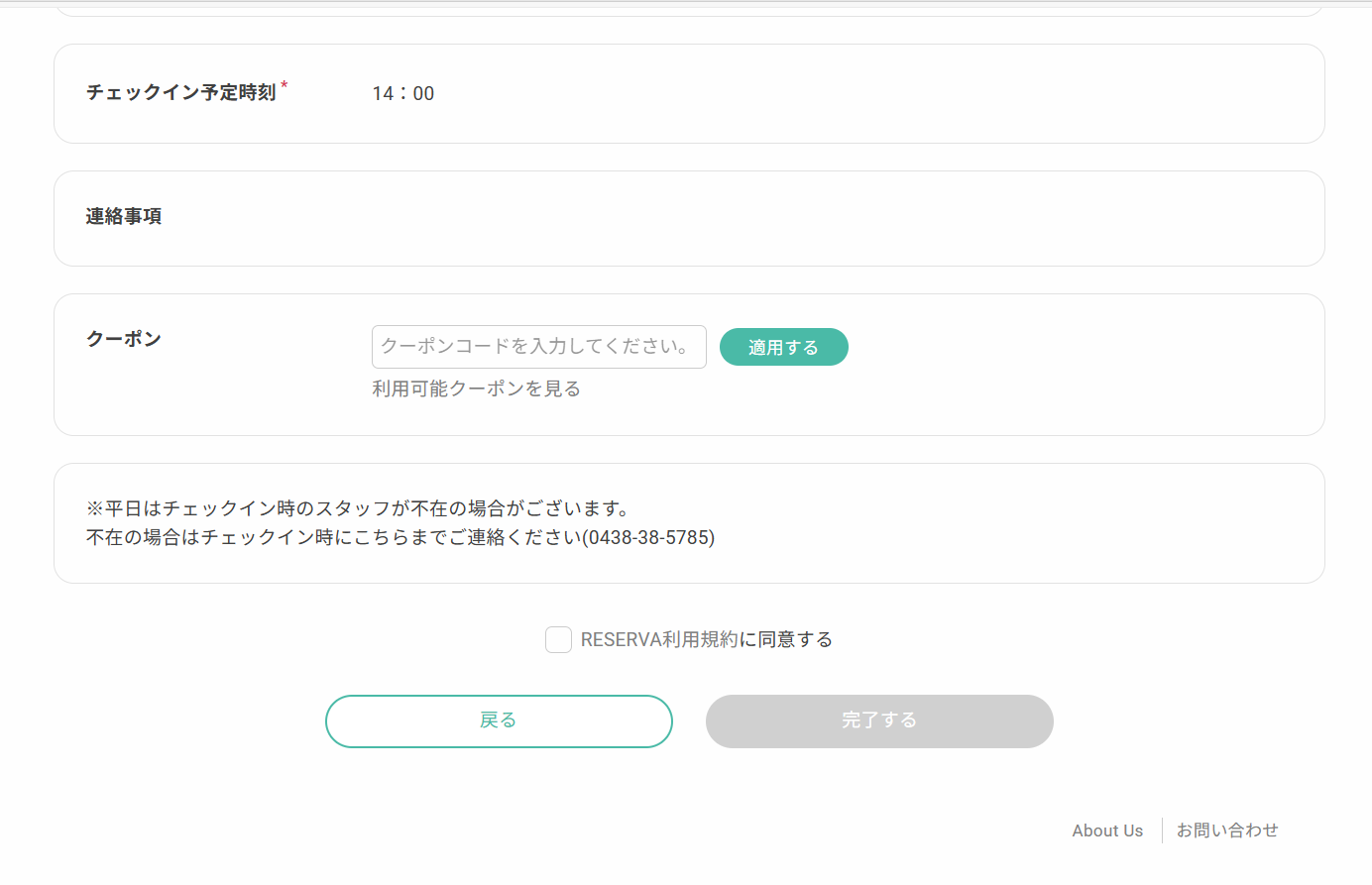Click the 連絡事項 section heading
This screenshot has width=1372, height=885.
point(124,216)
